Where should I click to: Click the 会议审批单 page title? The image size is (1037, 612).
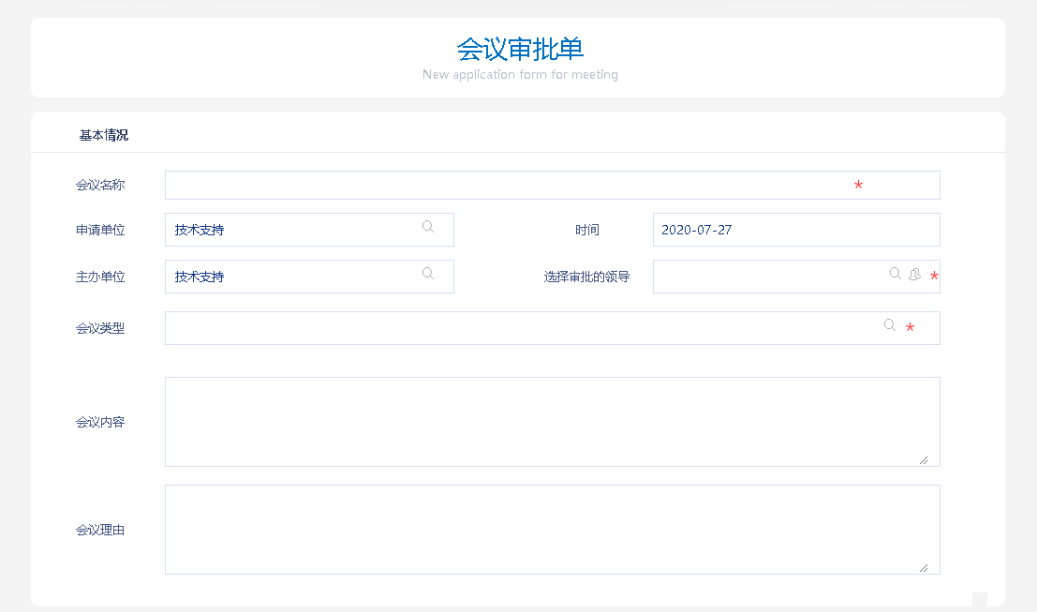coord(520,49)
